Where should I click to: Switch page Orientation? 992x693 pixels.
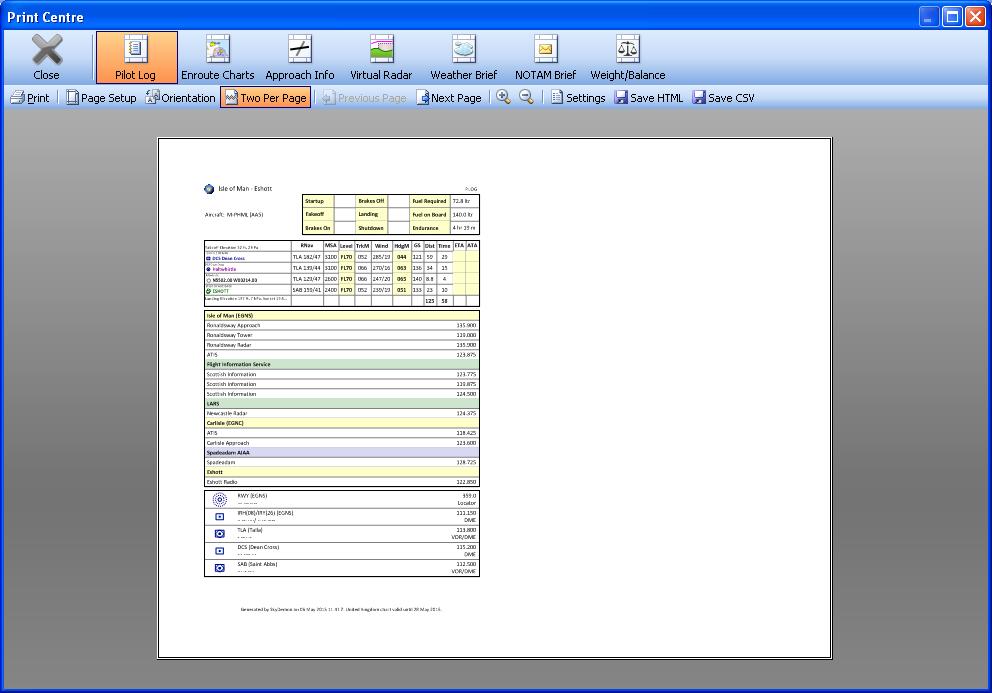click(x=180, y=98)
